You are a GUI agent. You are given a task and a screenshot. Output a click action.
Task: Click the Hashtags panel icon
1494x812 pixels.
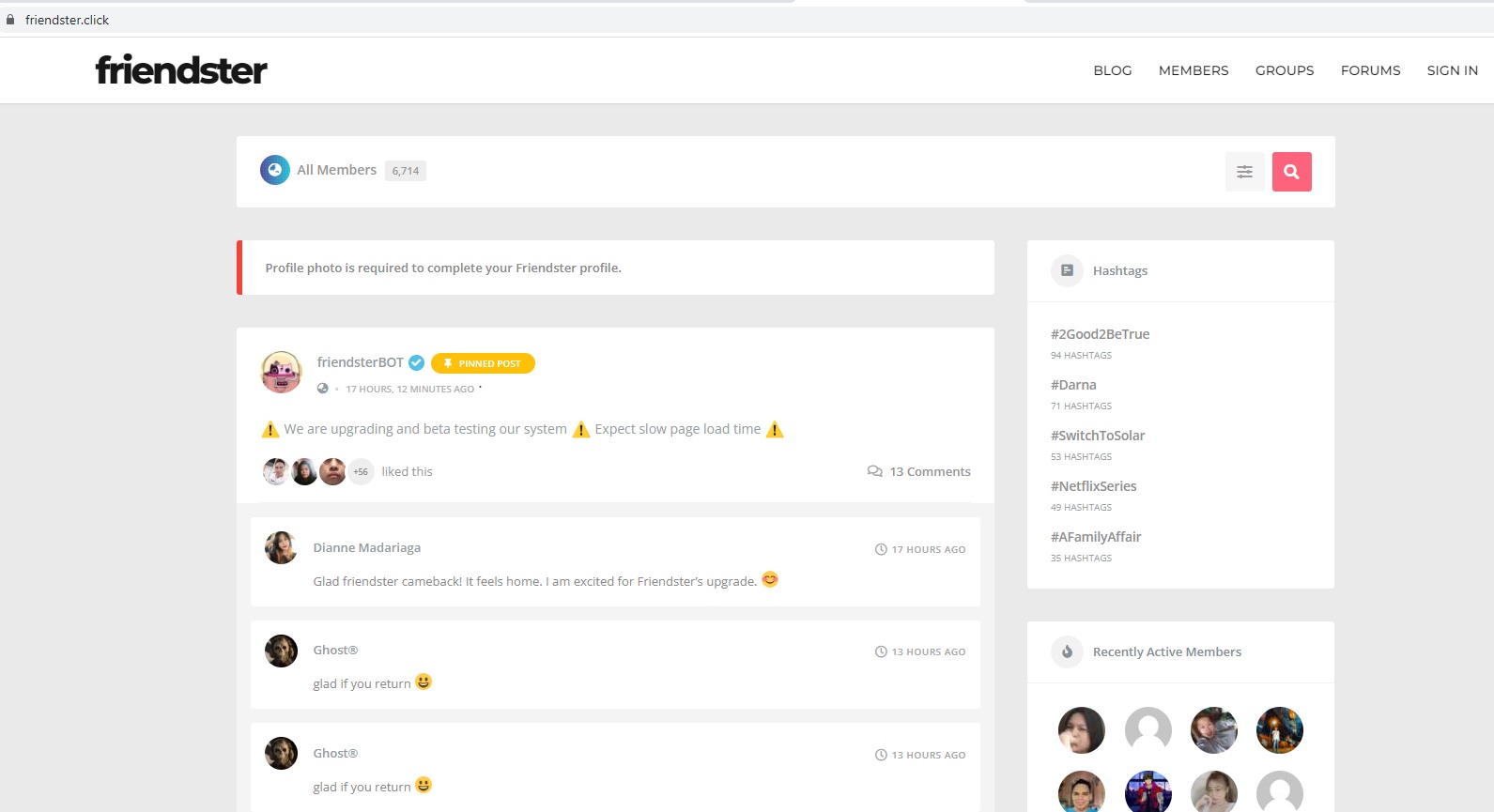coord(1067,270)
